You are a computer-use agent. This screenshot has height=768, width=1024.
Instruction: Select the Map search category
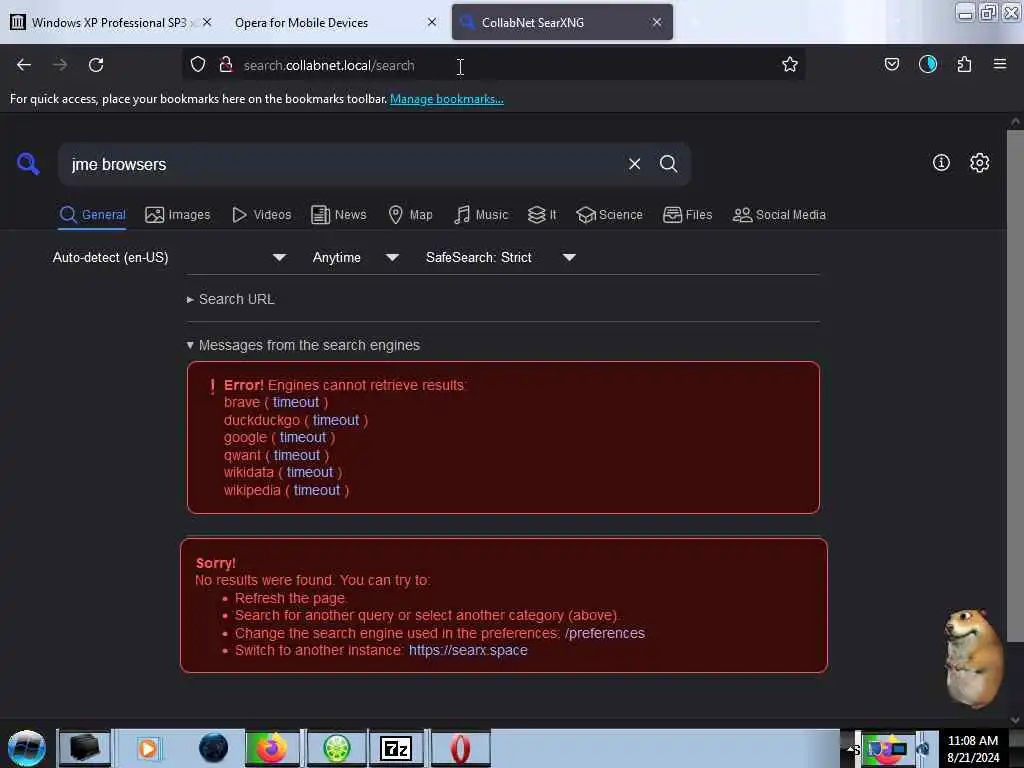[x=410, y=214]
